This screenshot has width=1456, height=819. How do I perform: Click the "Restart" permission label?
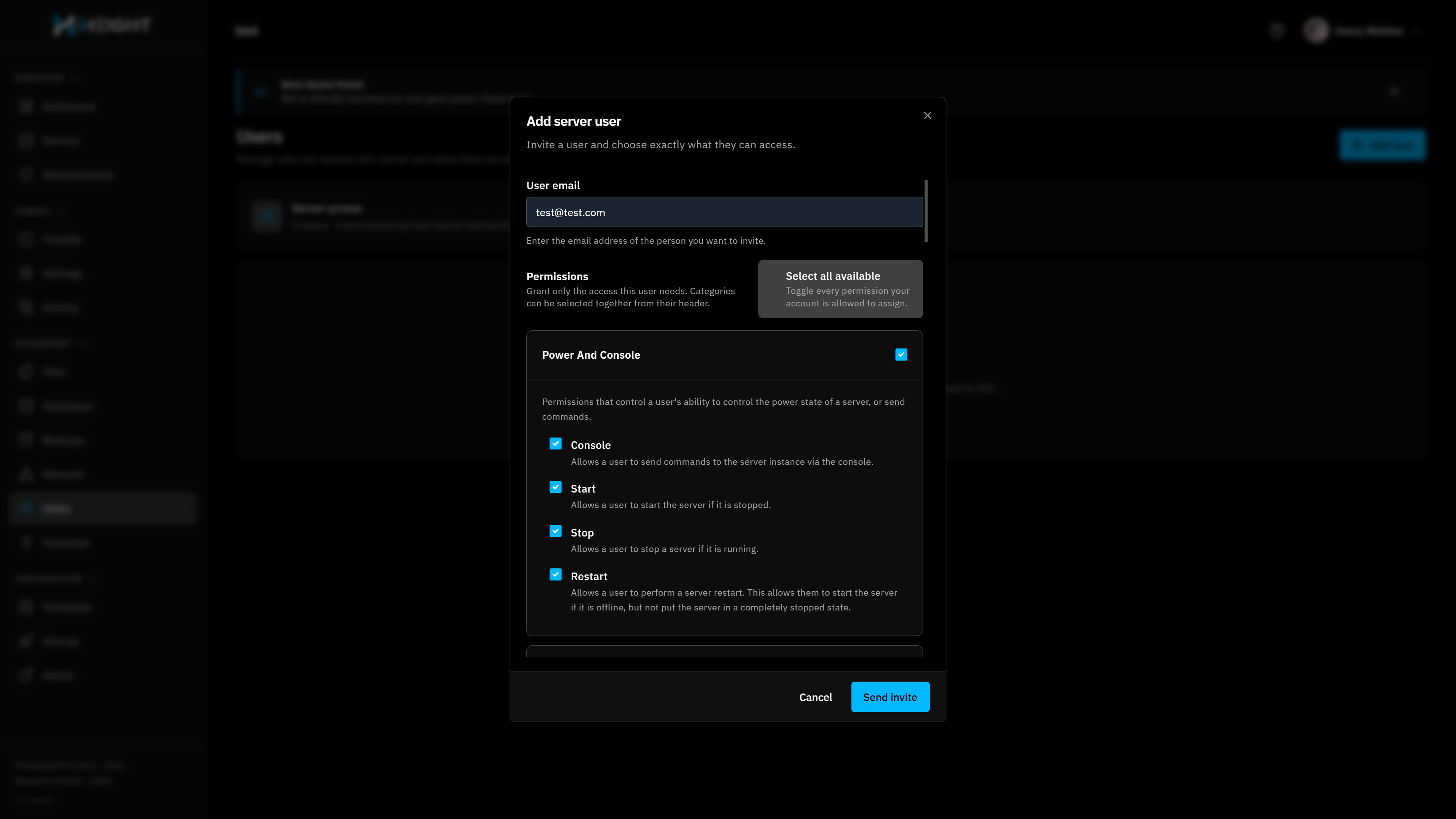click(589, 576)
